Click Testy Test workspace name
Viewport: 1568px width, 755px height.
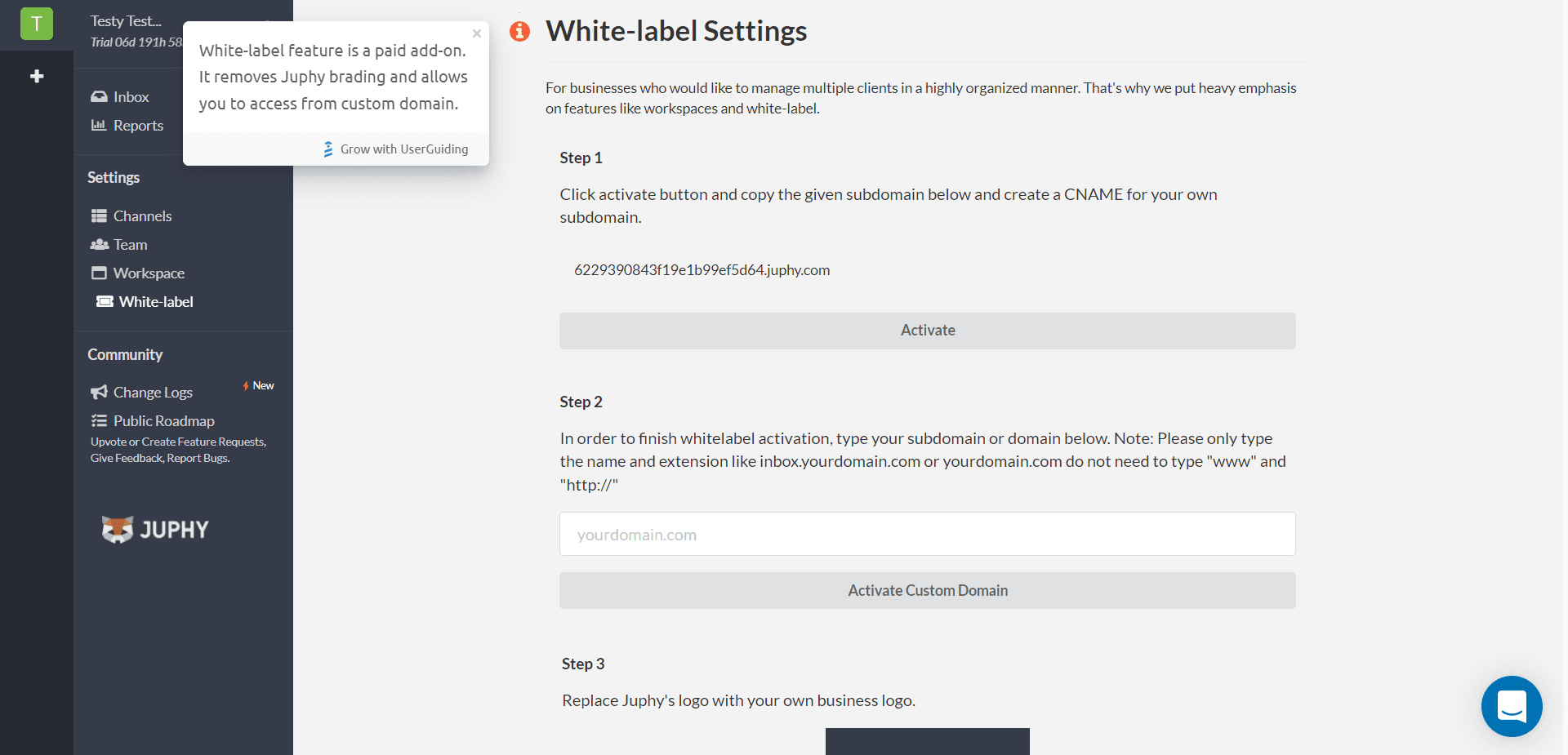point(126,21)
